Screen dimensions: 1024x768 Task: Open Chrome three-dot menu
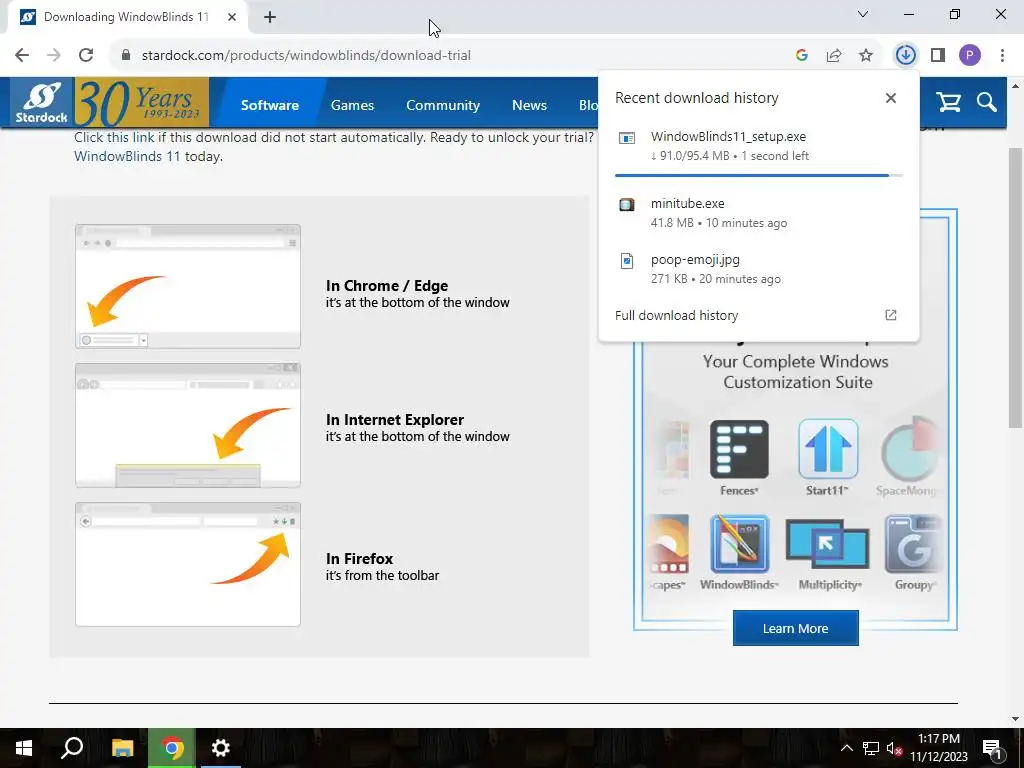point(1002,56)
